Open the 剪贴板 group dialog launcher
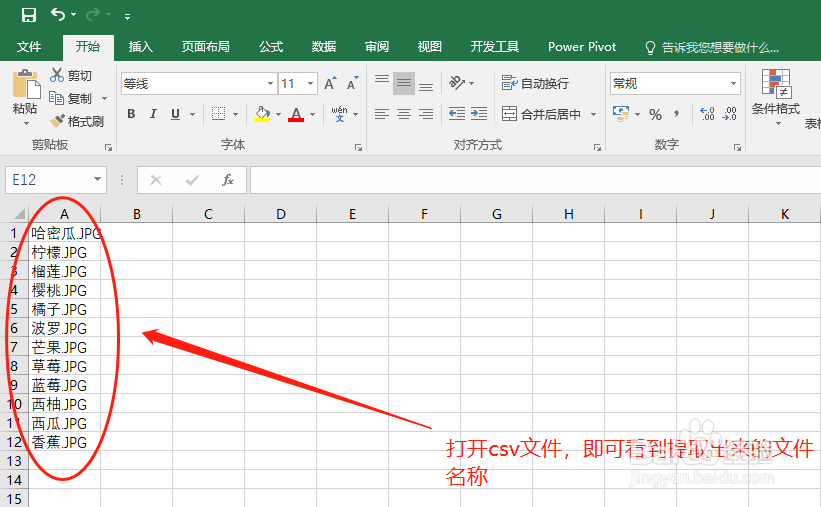 click(108, 148)
